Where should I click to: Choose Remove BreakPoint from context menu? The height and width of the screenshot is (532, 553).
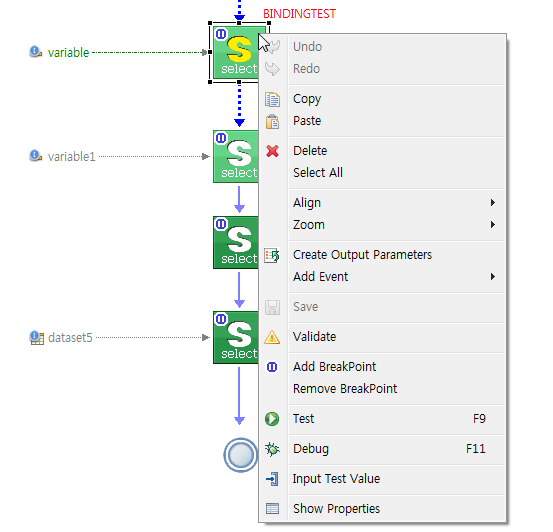click(345, 389)
